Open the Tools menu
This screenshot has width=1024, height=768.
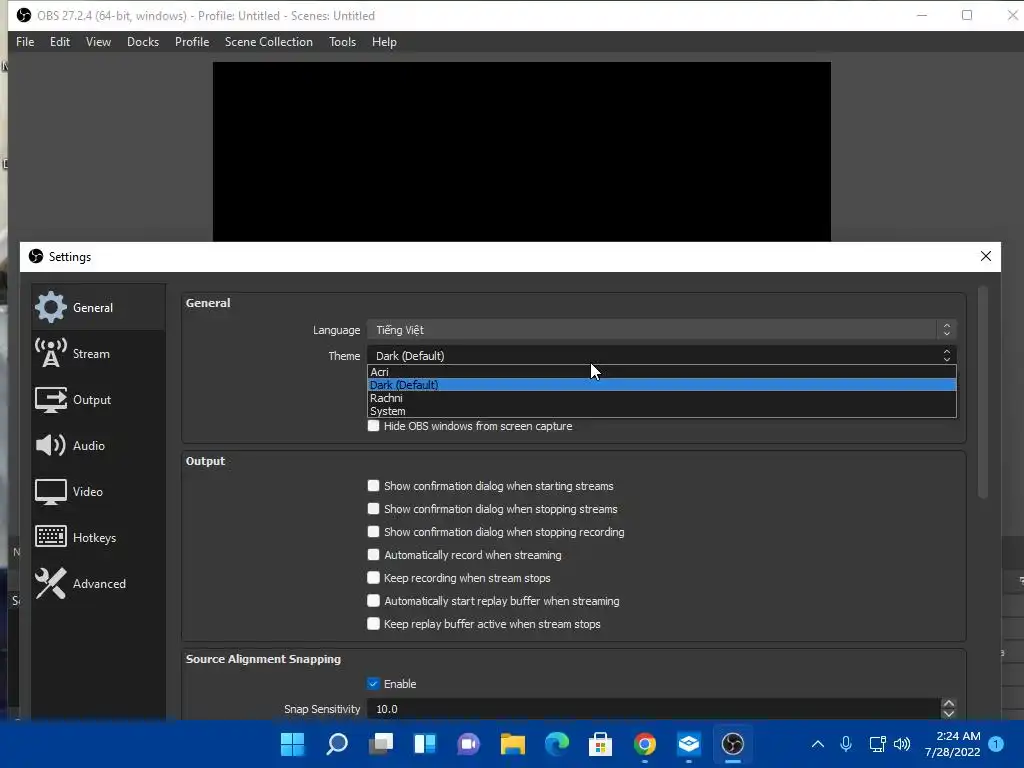342,42
